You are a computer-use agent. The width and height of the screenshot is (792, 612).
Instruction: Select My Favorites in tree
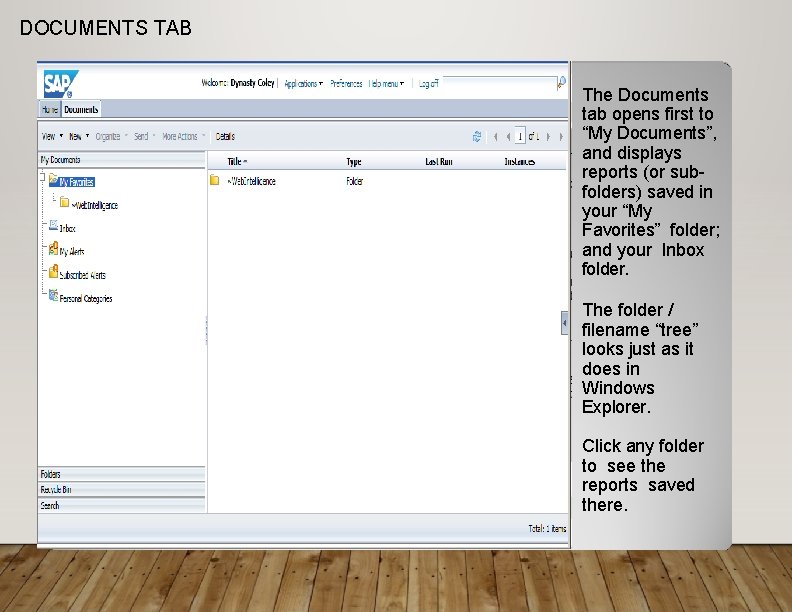[76, 182]
